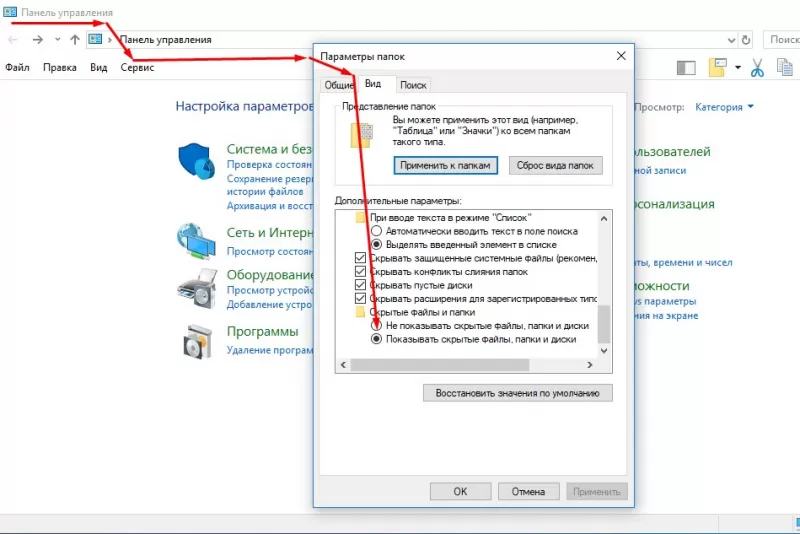Click Применить к папкам button
Screen dimensions: 800x534
click(x=445, y=165)
